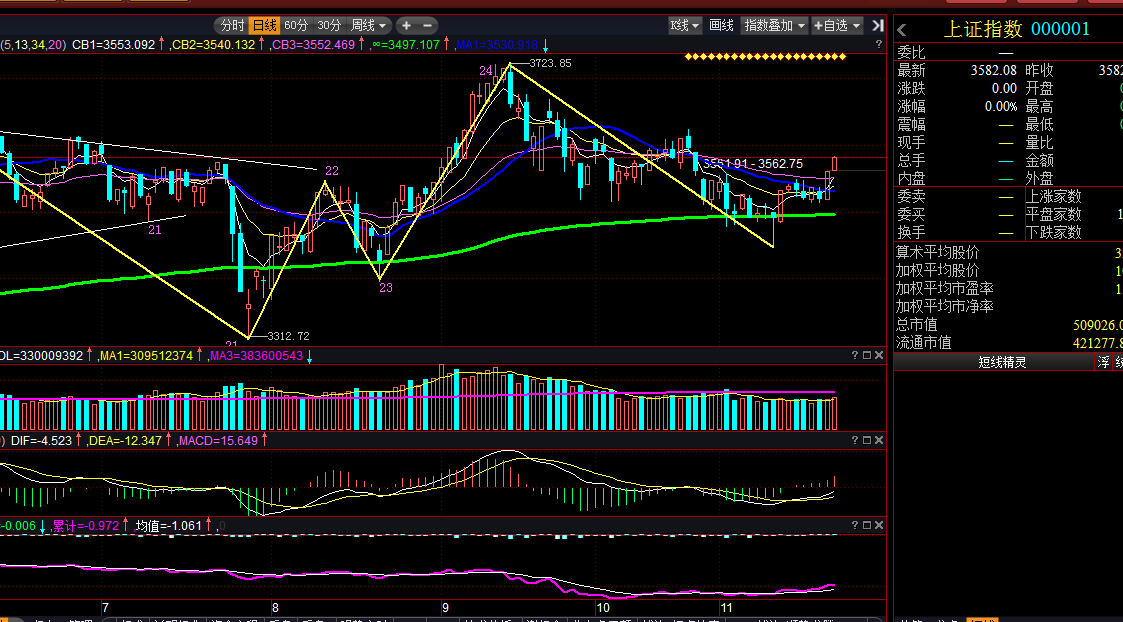Zoom out chart with the minus button
This screenshot has height=622, width=1123.
click(428, 26)
